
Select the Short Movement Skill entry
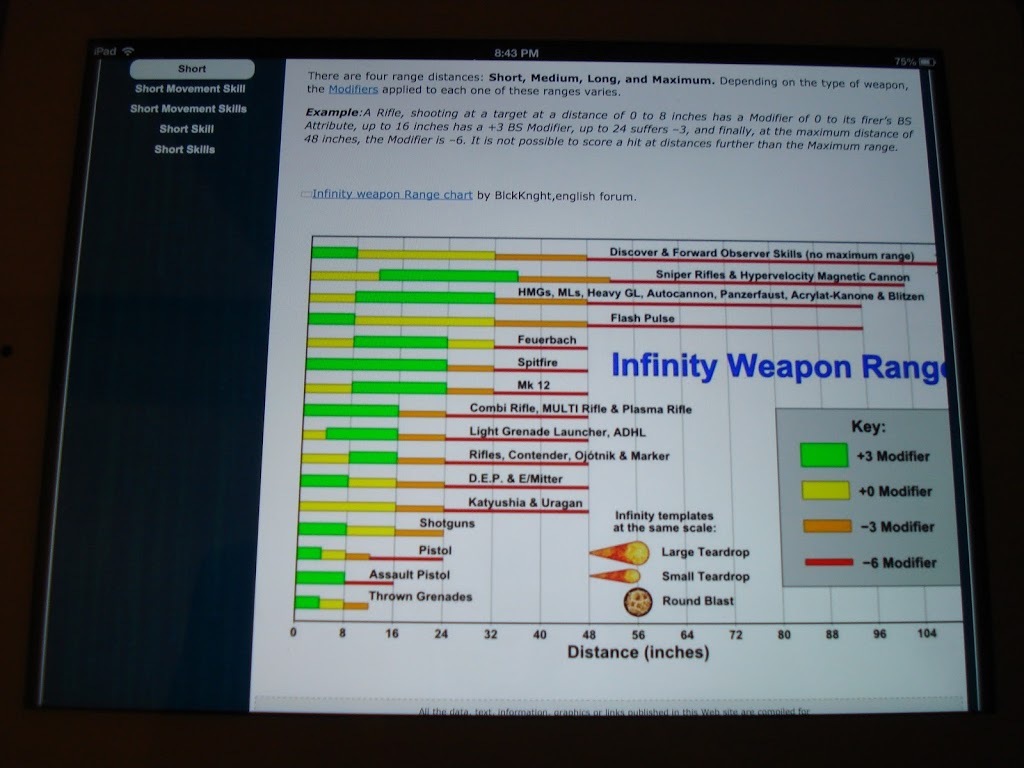point(190,89)
